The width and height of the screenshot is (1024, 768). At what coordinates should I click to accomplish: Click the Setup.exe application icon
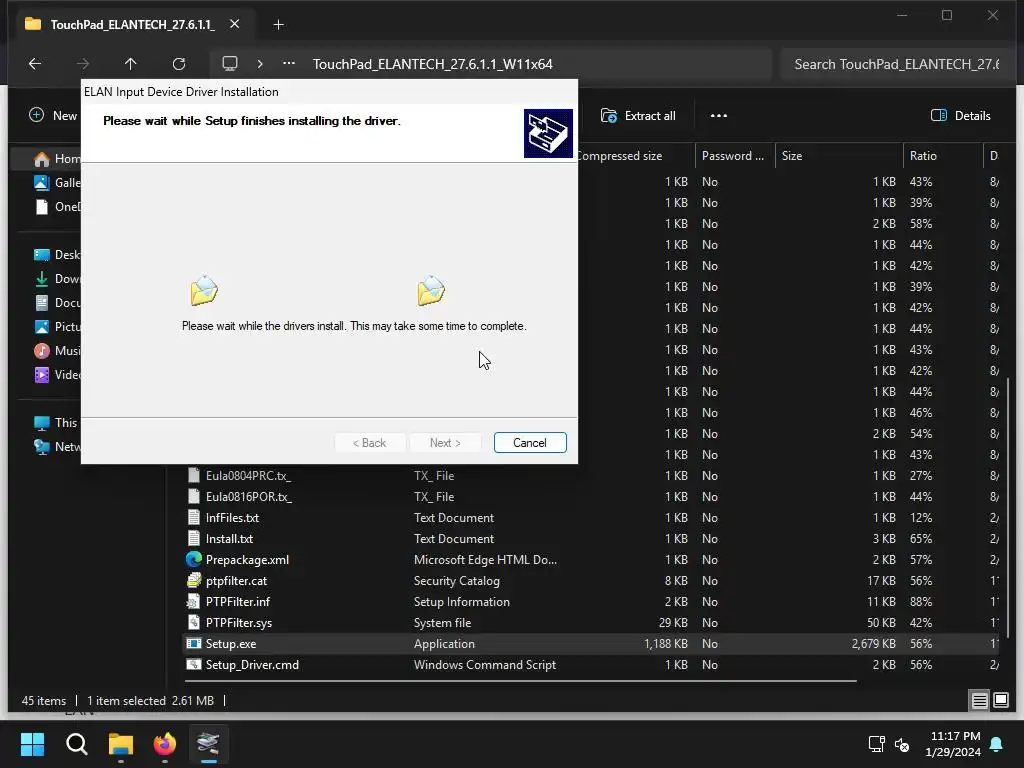coord(193,643)
